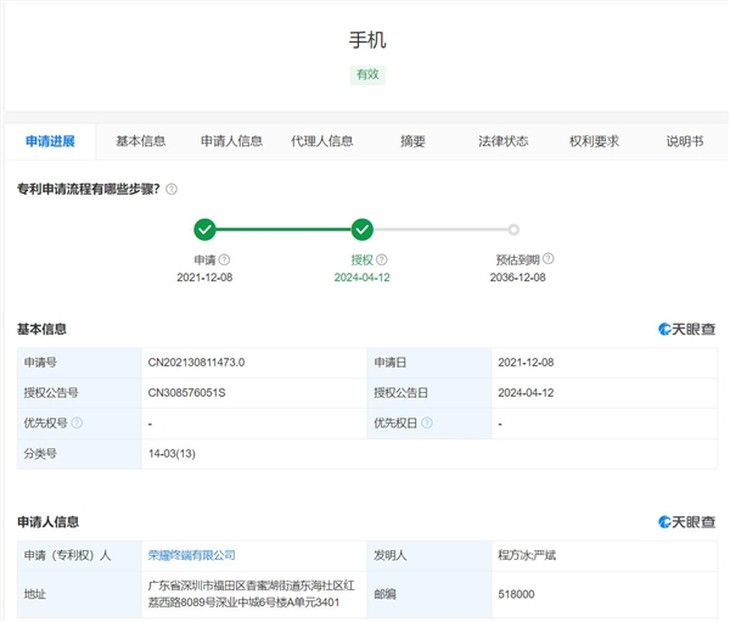The image size is (730, 622).
Task: Click 天眼查 logo in 基本信息 section
Action: 687,329
